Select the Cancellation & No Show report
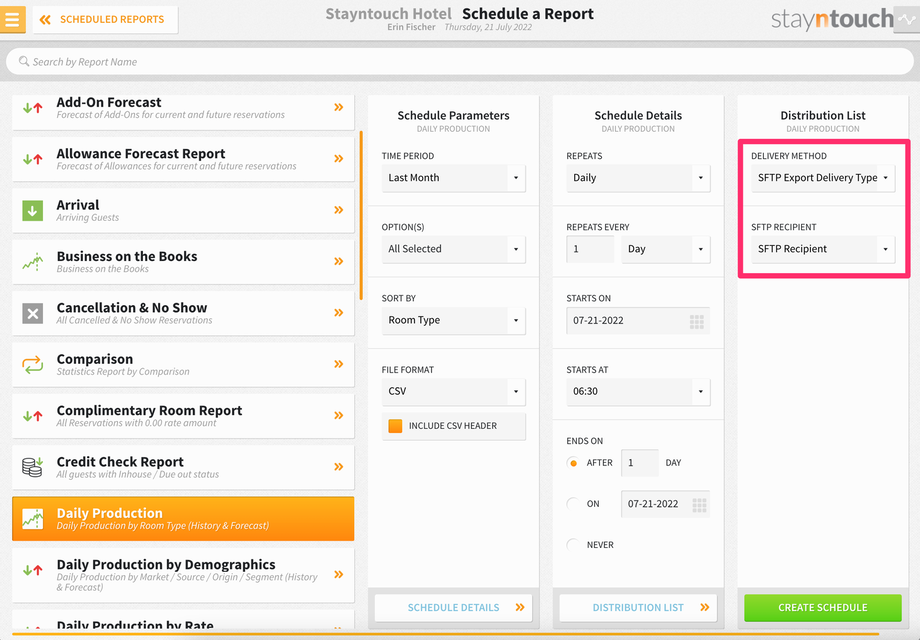This screenshot has width=920, height=640. pyautogui.click(x=183, y=313)
